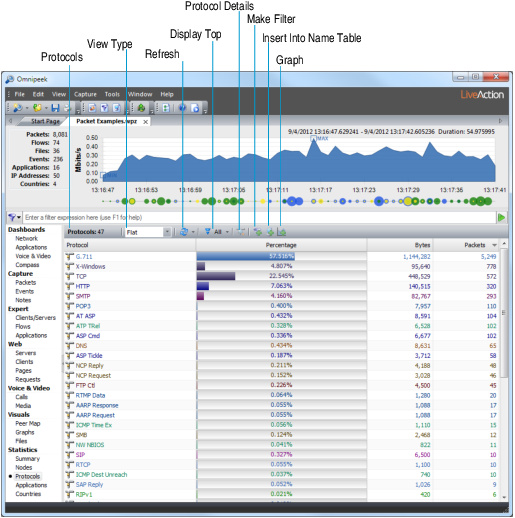The width and height of the screenshot is (515, 518).
Task: Click the G.711 protocol row icon
Action: click(x=70, y=257)
